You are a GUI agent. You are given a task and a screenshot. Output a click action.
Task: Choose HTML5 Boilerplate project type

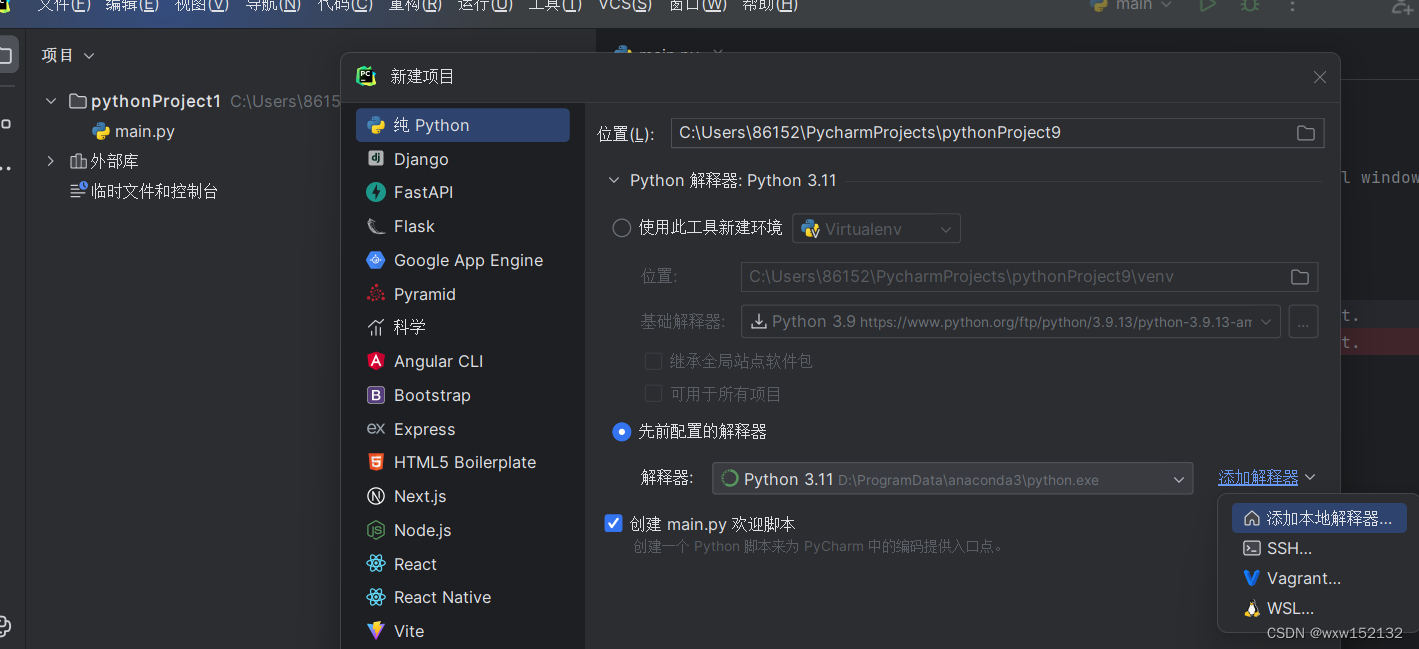click(462, 462)
